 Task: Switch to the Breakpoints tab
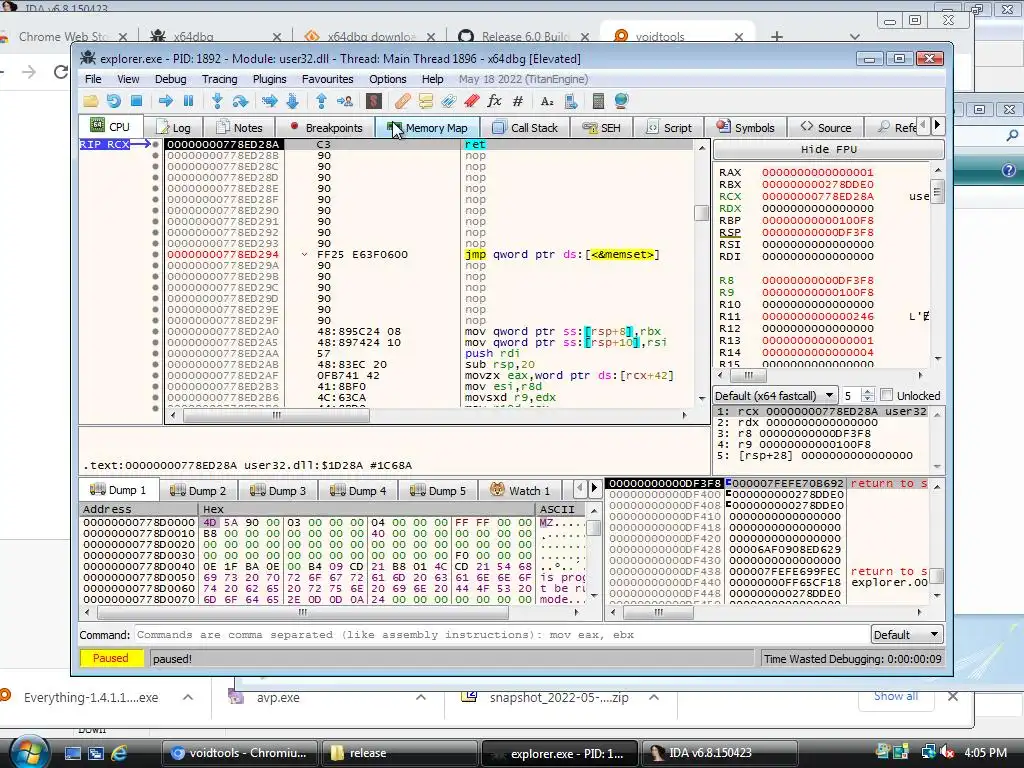point(325,127)
